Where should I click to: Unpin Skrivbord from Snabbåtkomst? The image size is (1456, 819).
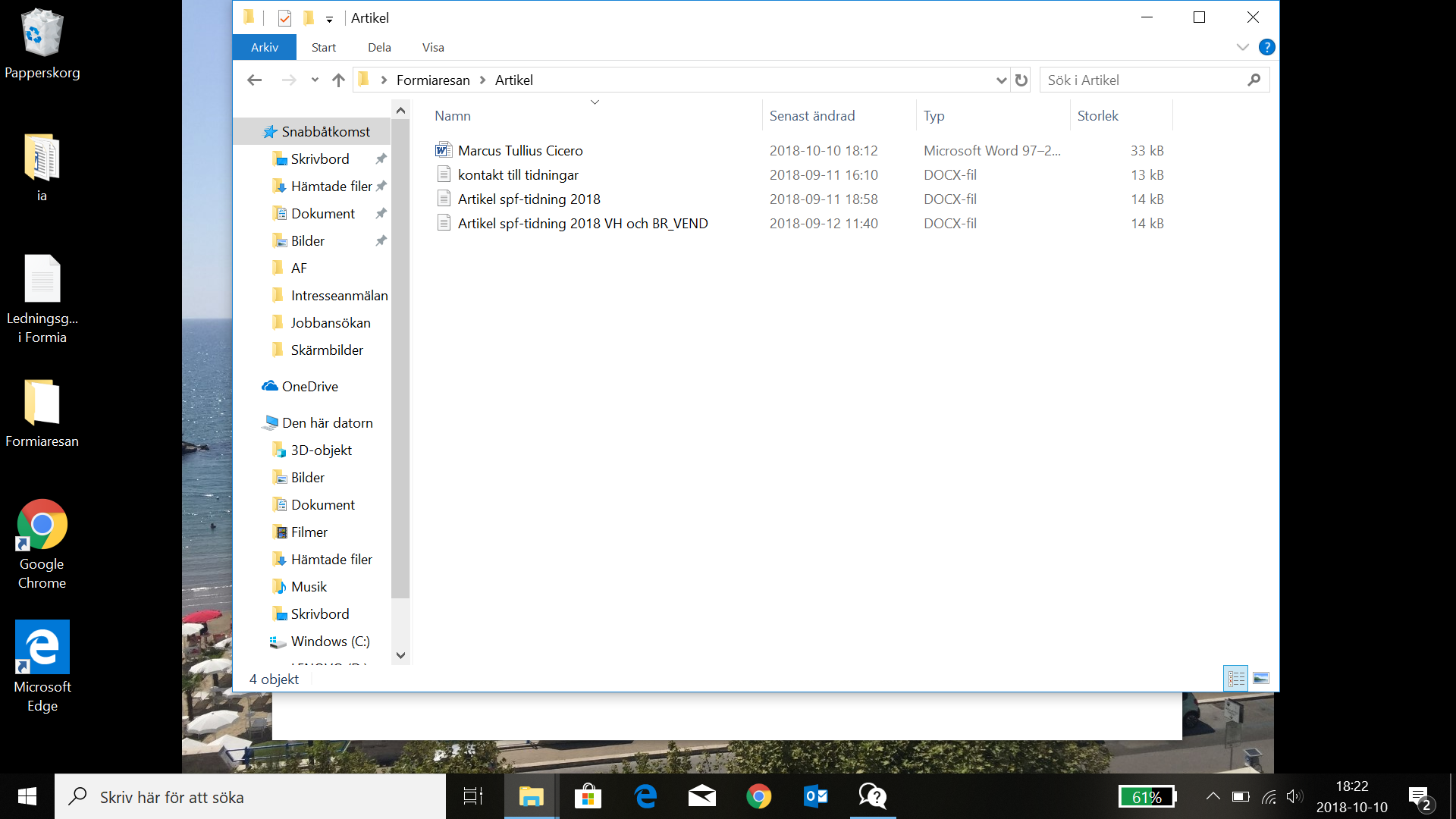coord(381,159)
